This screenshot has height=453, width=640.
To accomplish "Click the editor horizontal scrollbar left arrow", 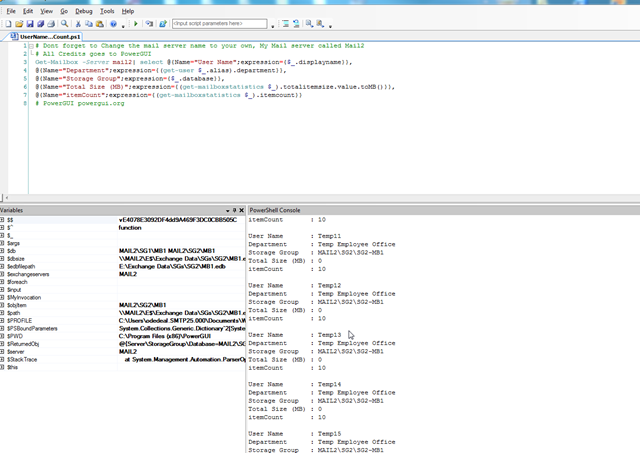I will (x=7, y=198).
